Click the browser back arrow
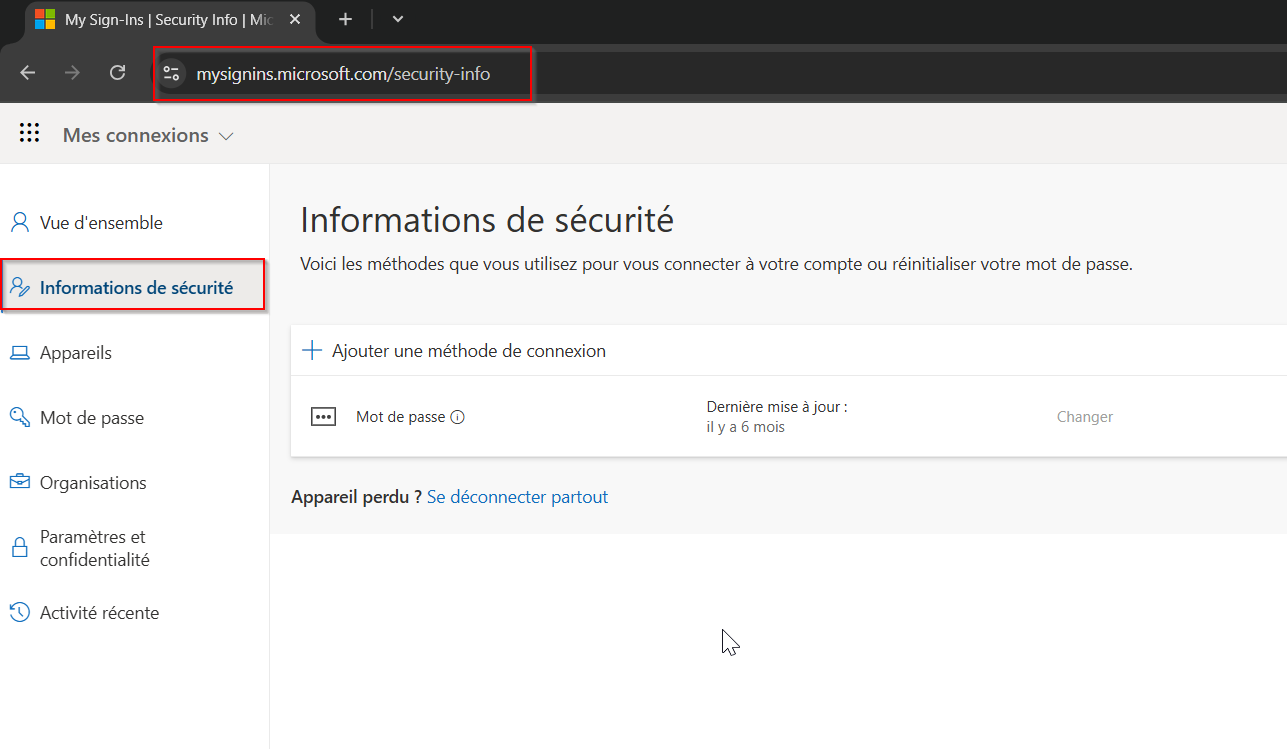 pyautogui.click(x=28, y=73)
